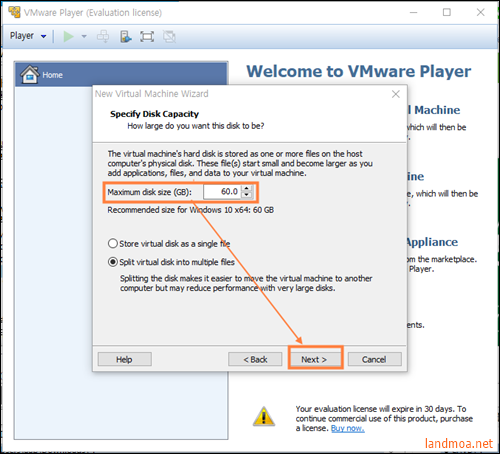Image resolution: width=500 pixels, height=454 pixels.
Task: Click the virtual machine settings toolbar icon
Action: pos(125,36)
